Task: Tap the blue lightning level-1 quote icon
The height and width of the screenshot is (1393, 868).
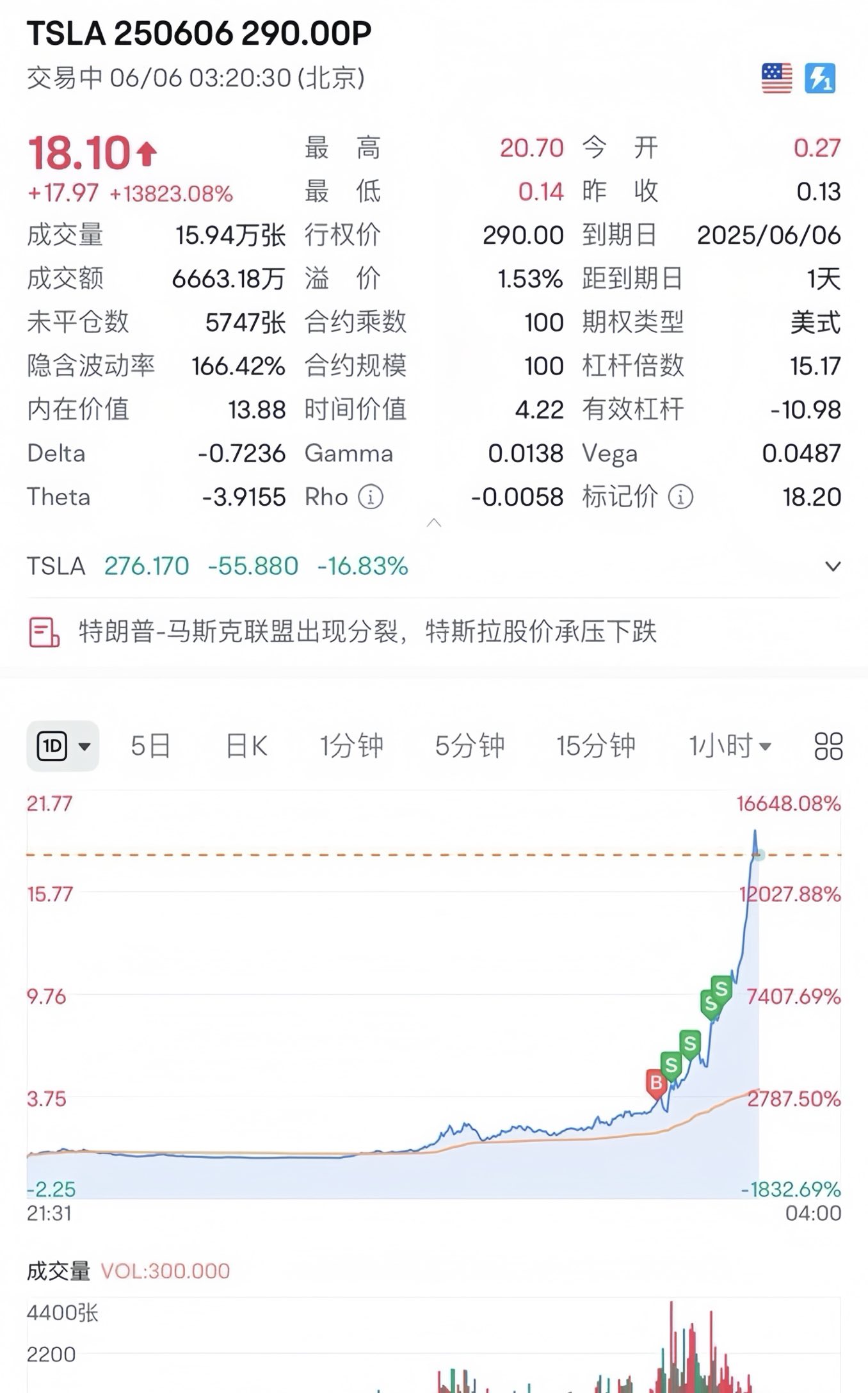Action: (820, 78)
